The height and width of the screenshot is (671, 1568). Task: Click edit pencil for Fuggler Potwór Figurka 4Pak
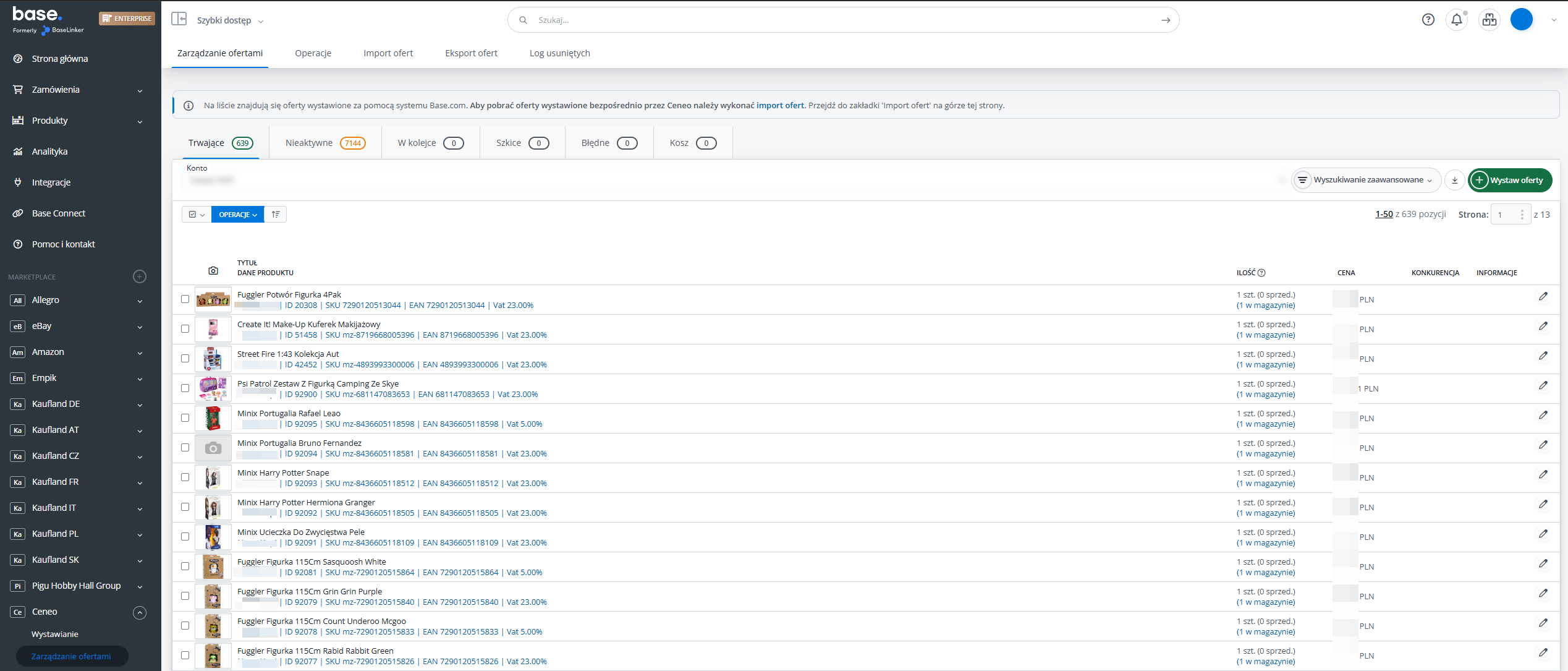(1543, 296)
